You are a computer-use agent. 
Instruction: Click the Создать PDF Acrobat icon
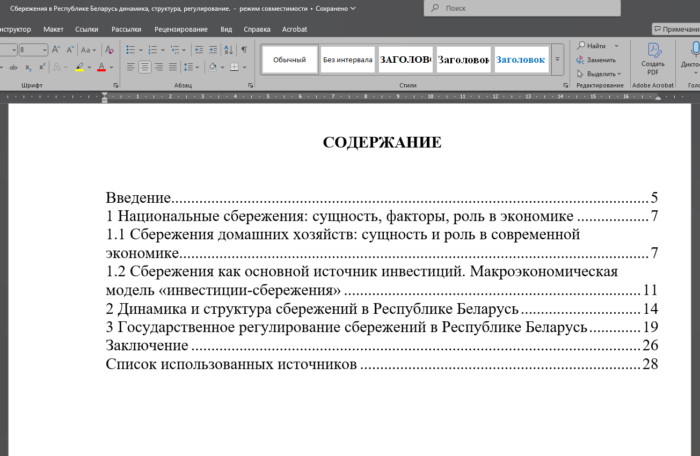(x=653, y=59)
